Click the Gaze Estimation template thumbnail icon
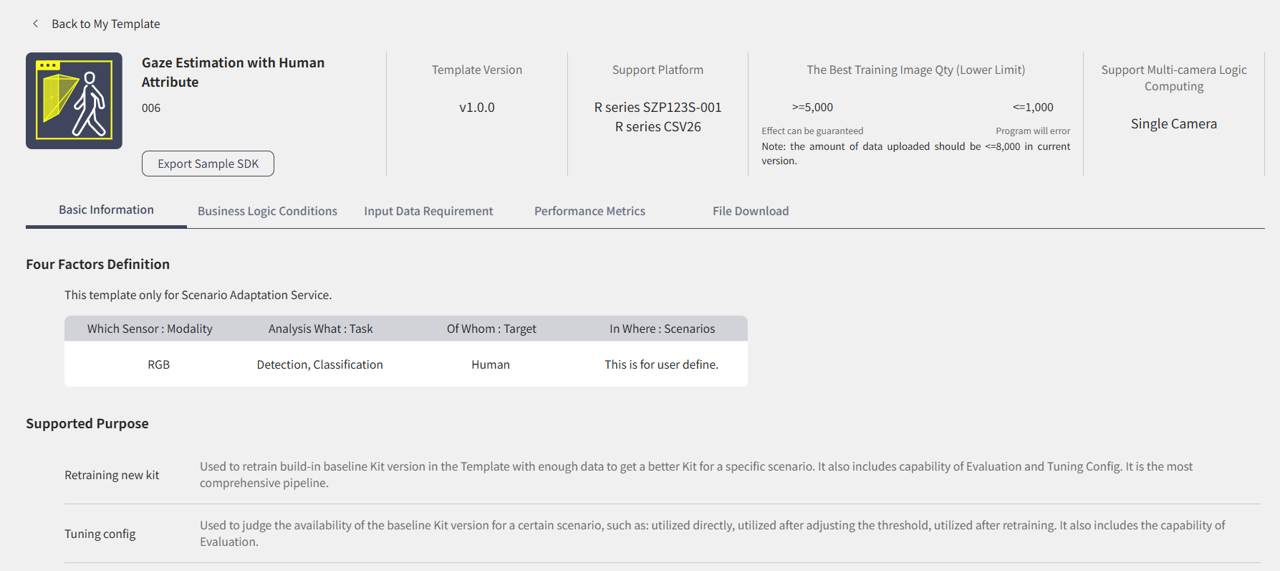Viewport: 1280px width, 571px height. [x=74, y=101]
